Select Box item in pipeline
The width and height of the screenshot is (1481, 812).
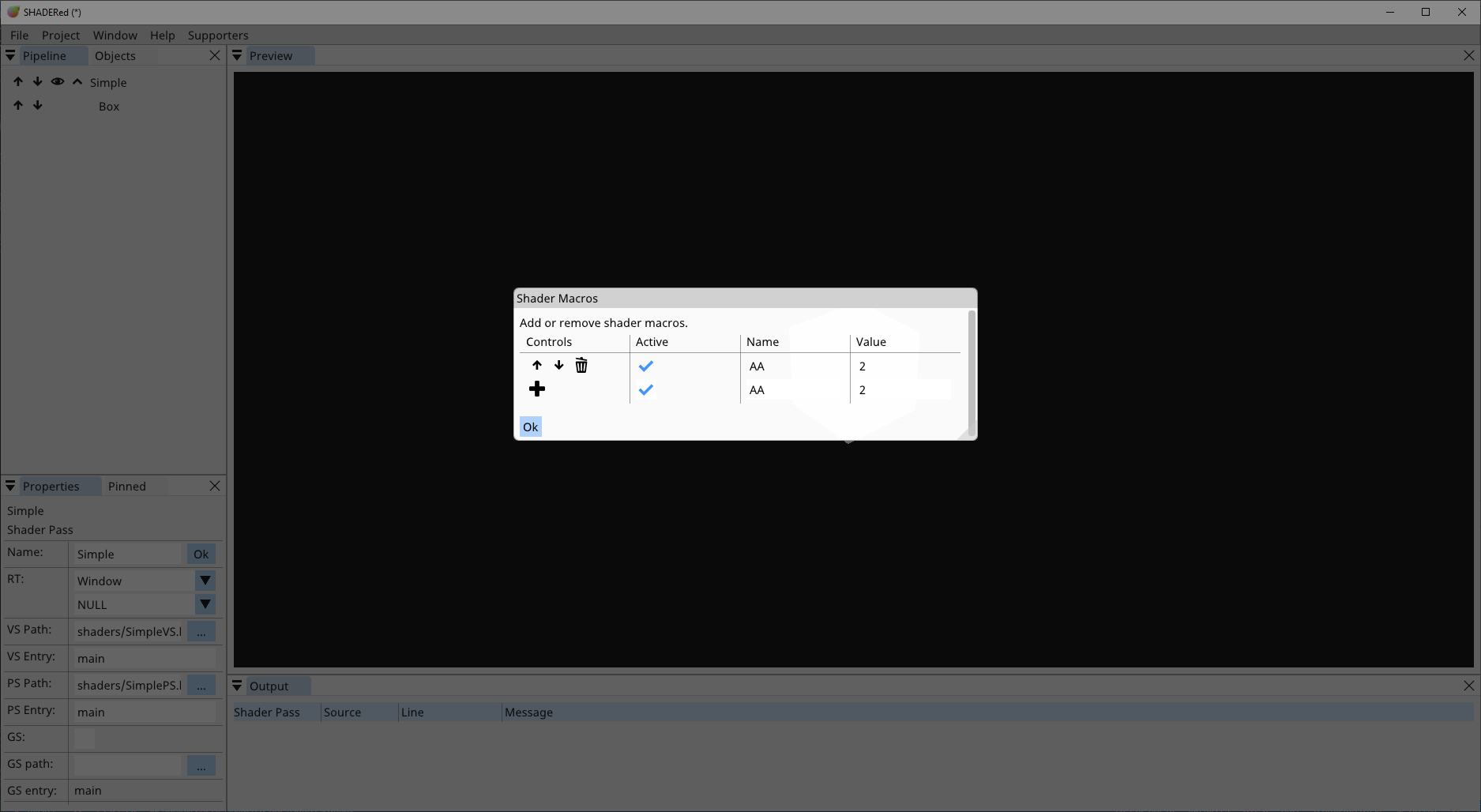point(109,106)
